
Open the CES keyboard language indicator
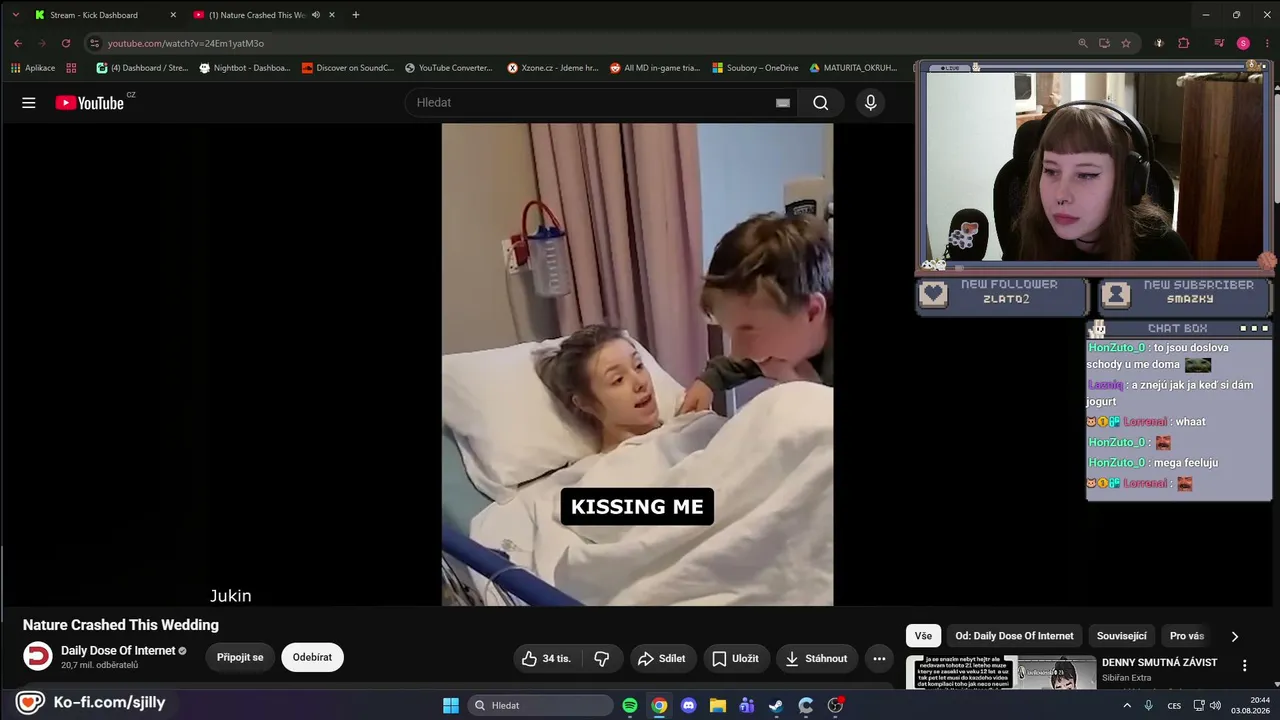point(1174,705)
